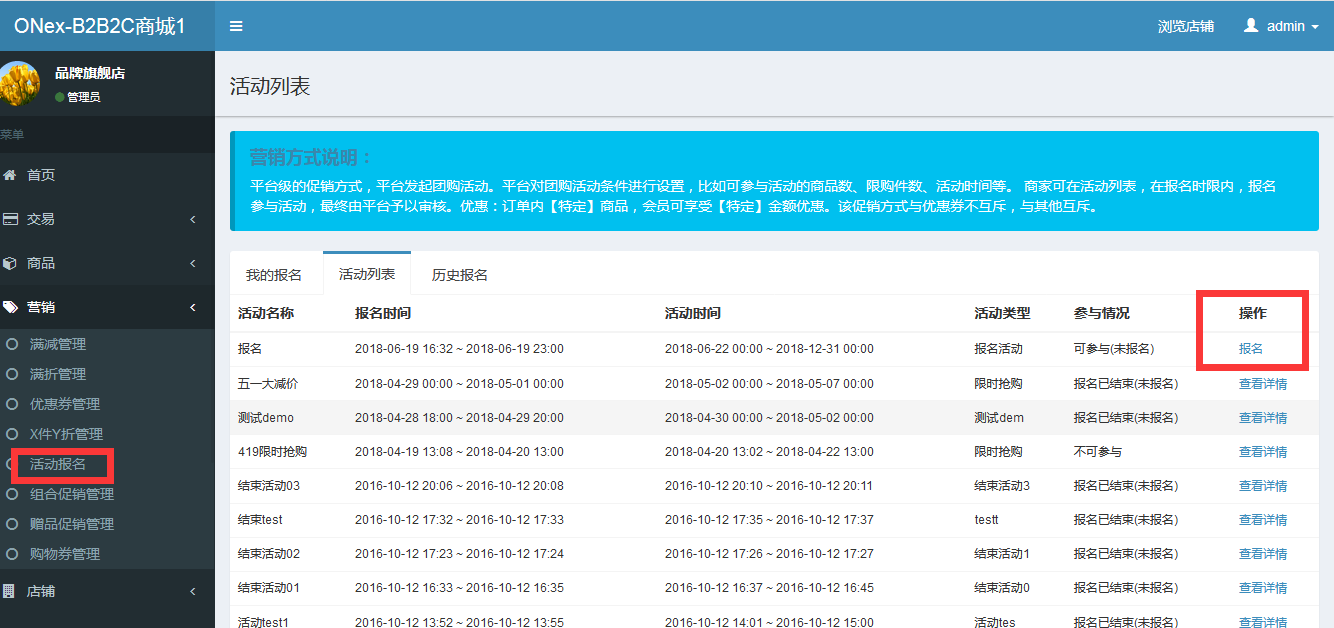
Task: Click the tags icon next to 营销
Action: 10,307
